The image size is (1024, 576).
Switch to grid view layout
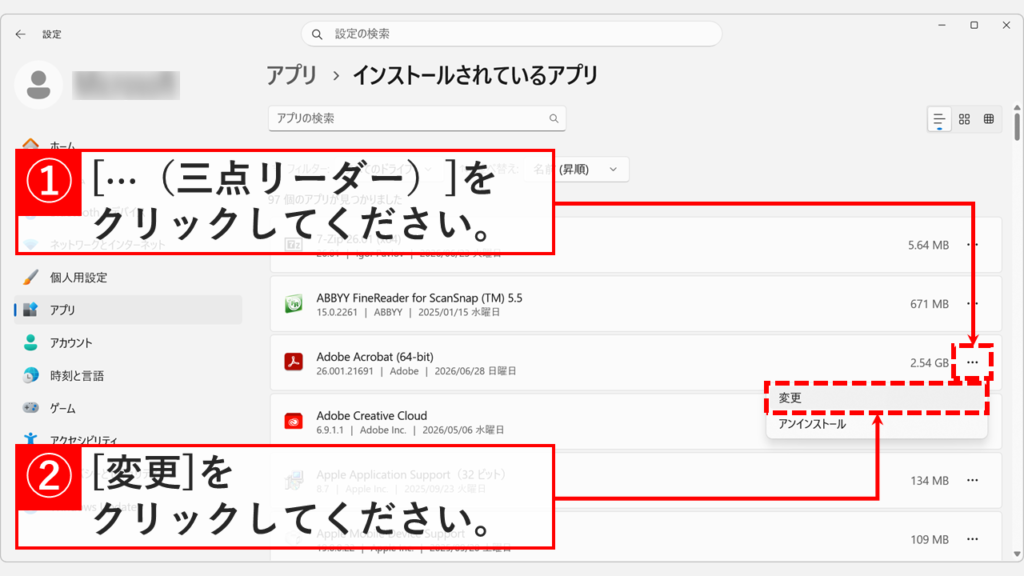point(964,120)
